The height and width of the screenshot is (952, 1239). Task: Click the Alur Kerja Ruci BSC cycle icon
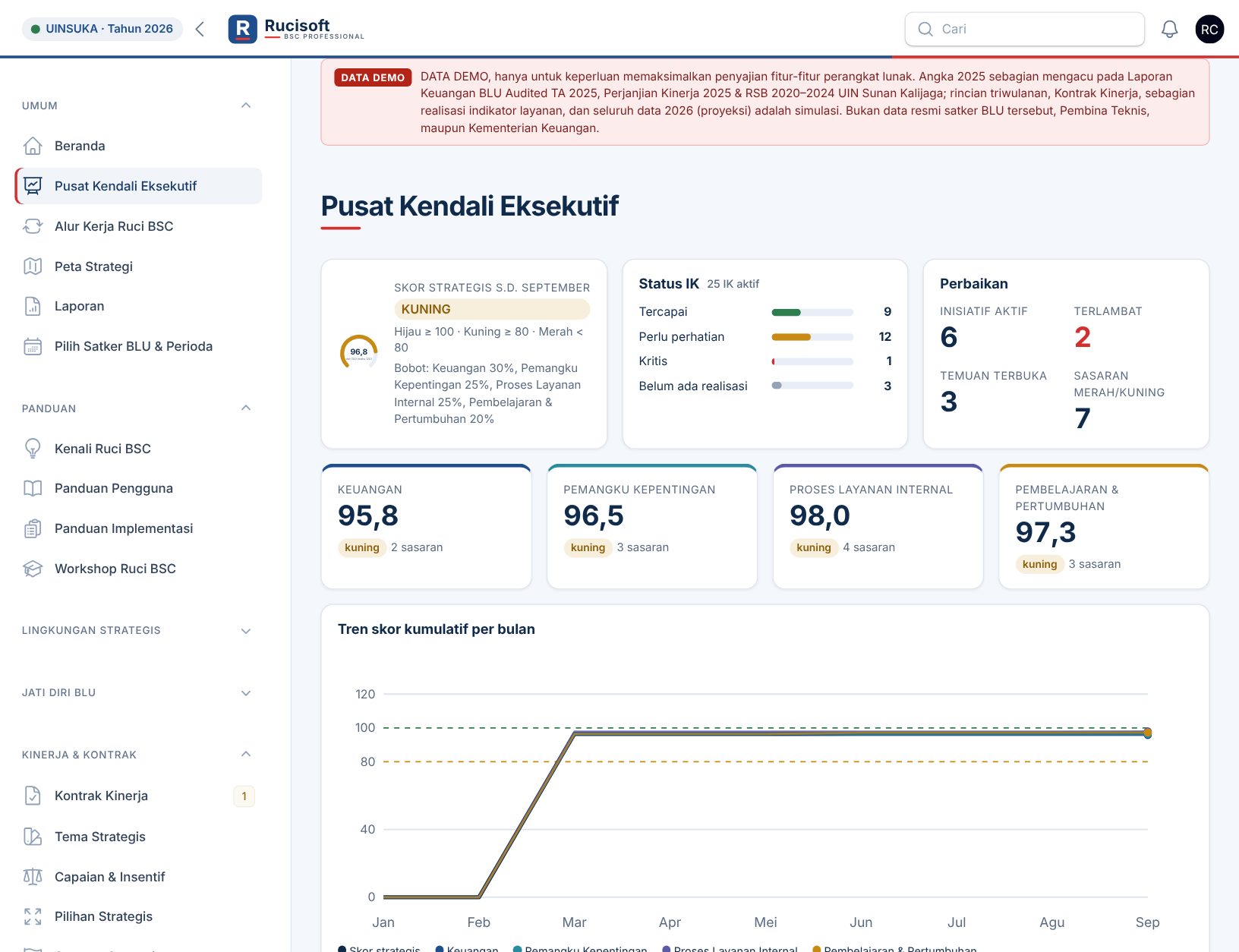(x=33, y=226)
